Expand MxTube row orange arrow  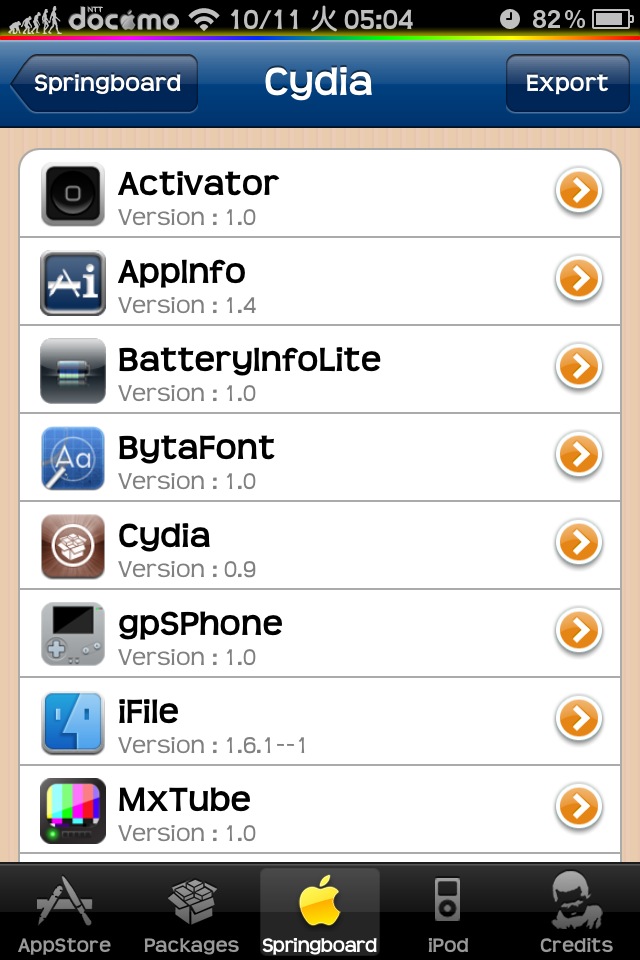coord(579,806)
